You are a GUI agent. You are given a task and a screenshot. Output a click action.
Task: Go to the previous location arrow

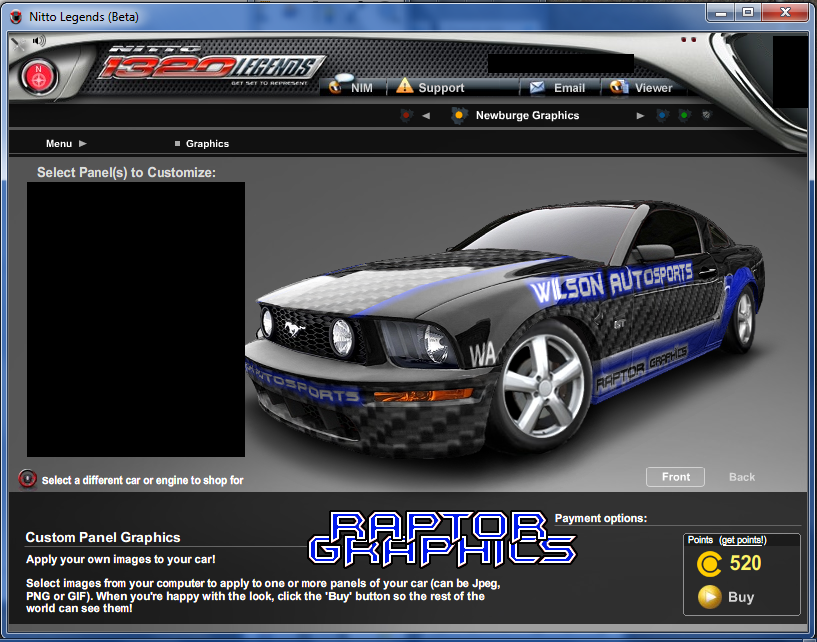pos(426,116)
